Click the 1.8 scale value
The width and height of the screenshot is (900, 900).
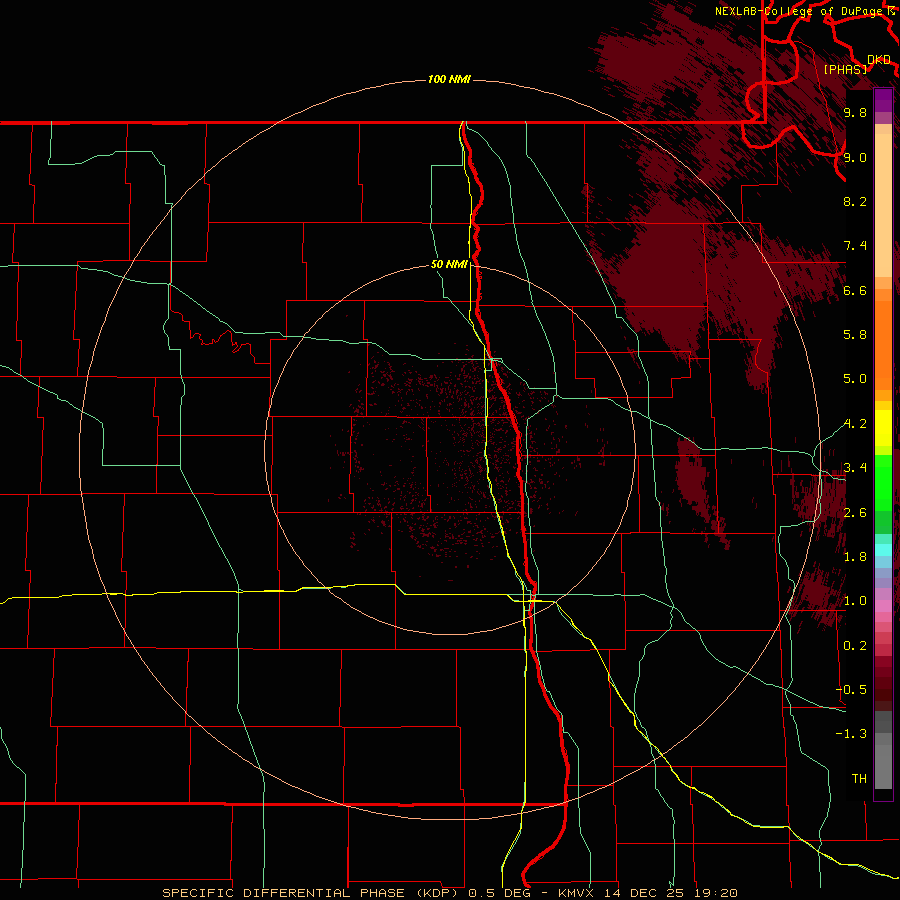[x=855, y=557]
